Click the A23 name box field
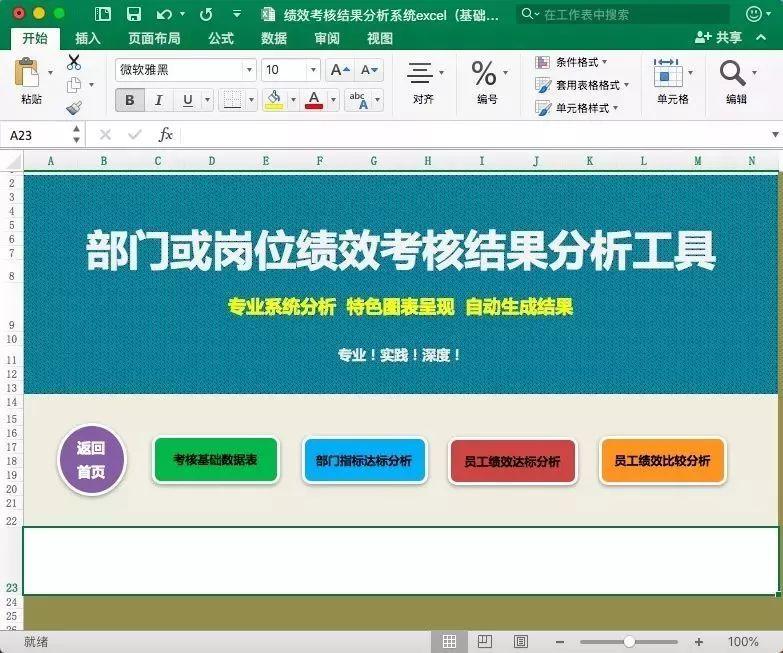The width and height of the screenshot is (783, 653). [x=42, y=135]
